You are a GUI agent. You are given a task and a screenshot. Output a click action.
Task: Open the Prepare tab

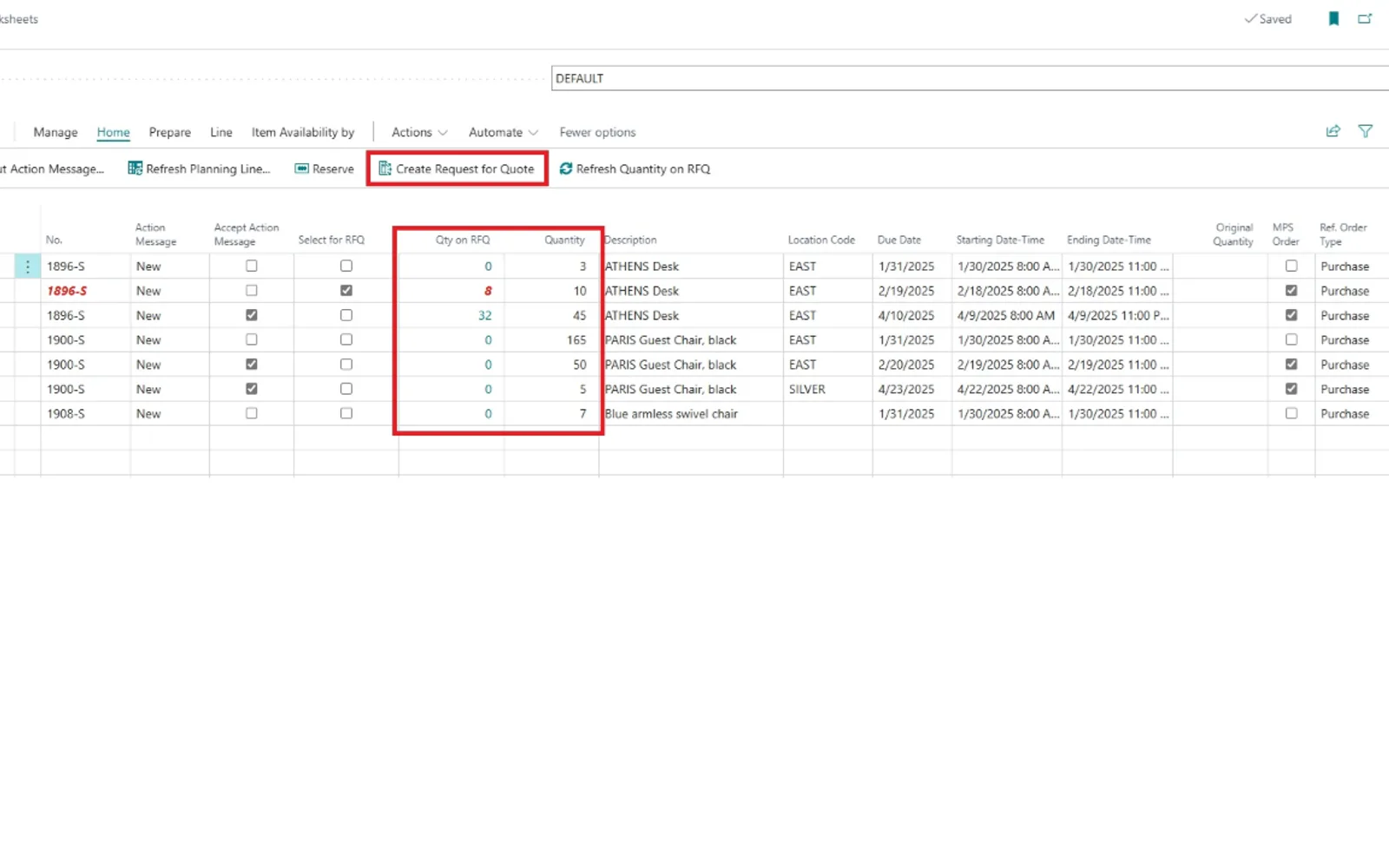click(x=169, y=132)
